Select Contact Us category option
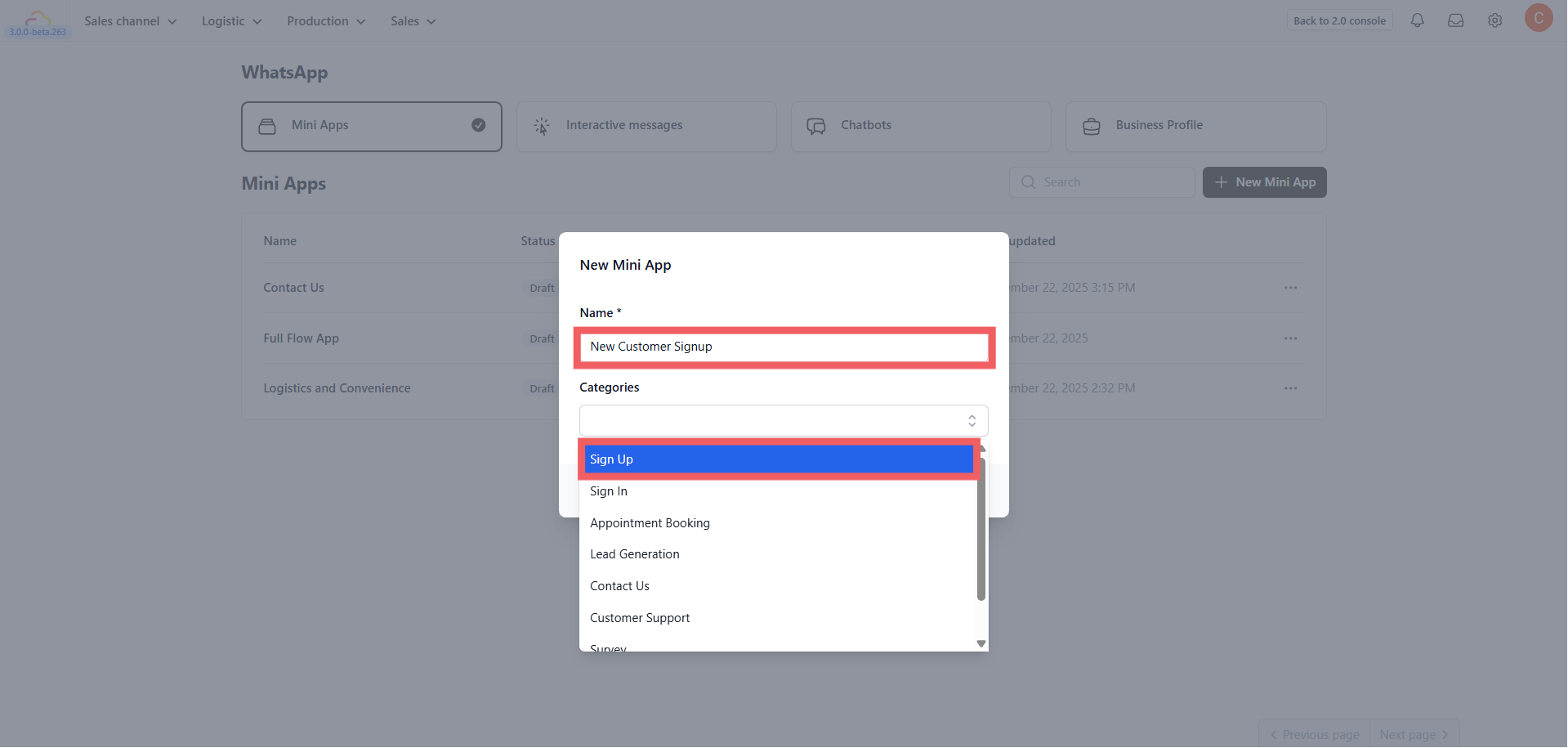This screenshot has width=1568, height=748. (x=779, y=586)
